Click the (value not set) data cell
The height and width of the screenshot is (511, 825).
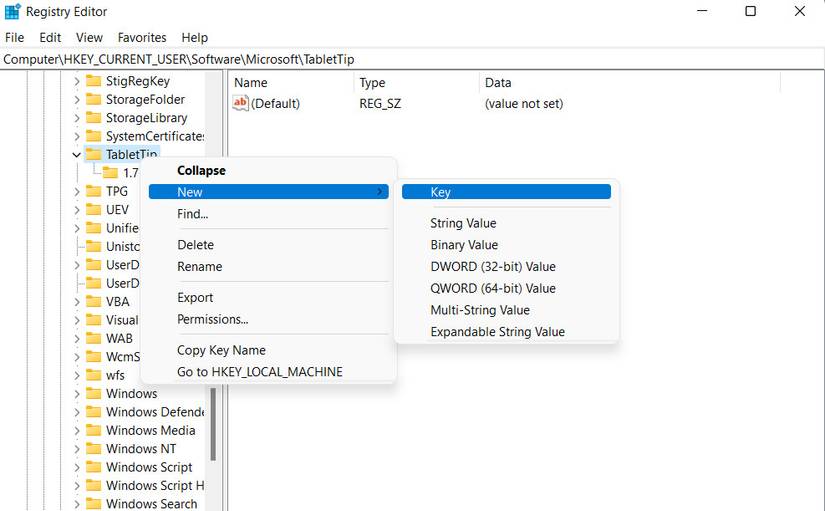[524, 104]
